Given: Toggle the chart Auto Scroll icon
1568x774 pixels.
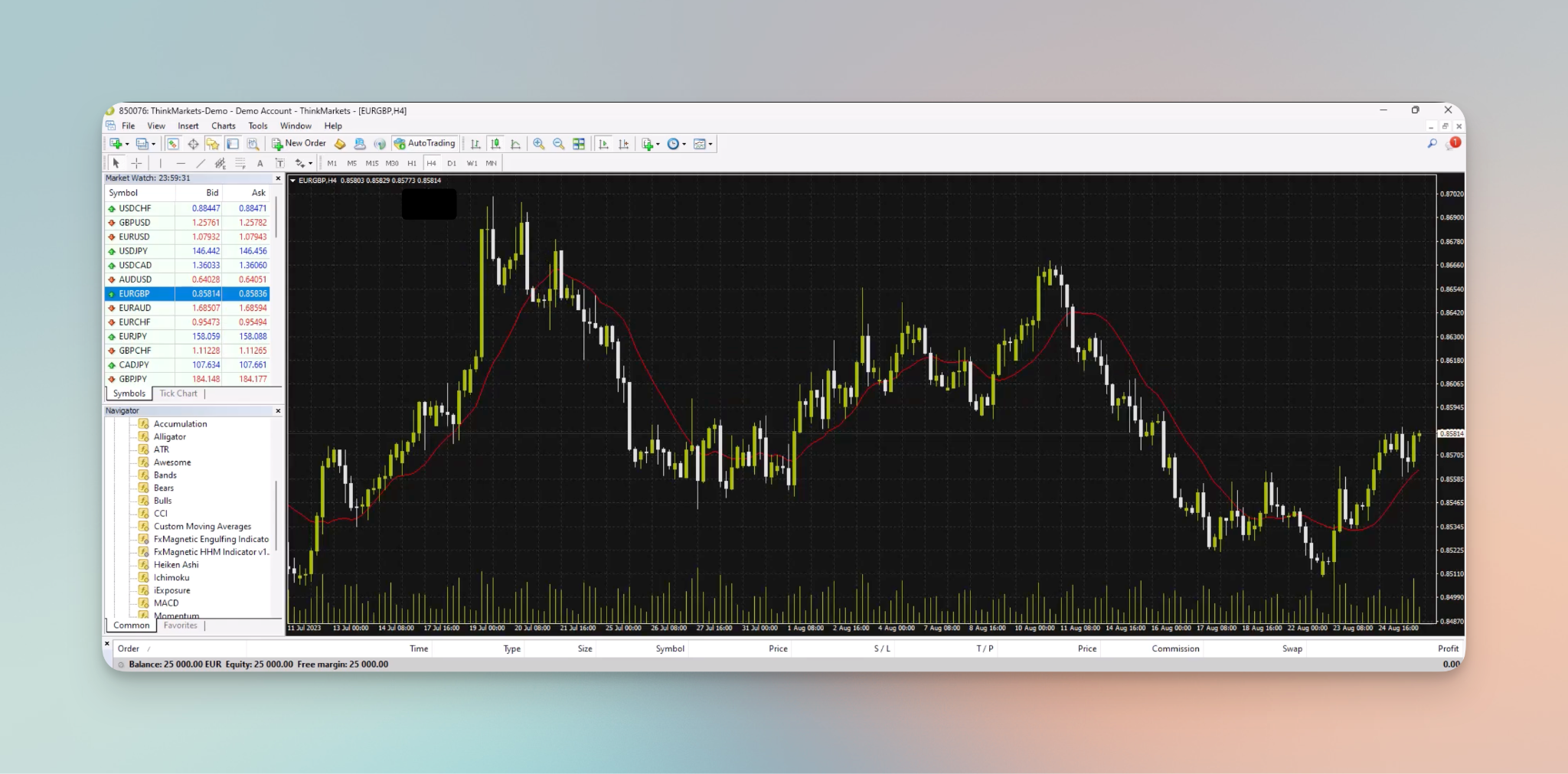Looking at the screenshot, I should [603, 144].
